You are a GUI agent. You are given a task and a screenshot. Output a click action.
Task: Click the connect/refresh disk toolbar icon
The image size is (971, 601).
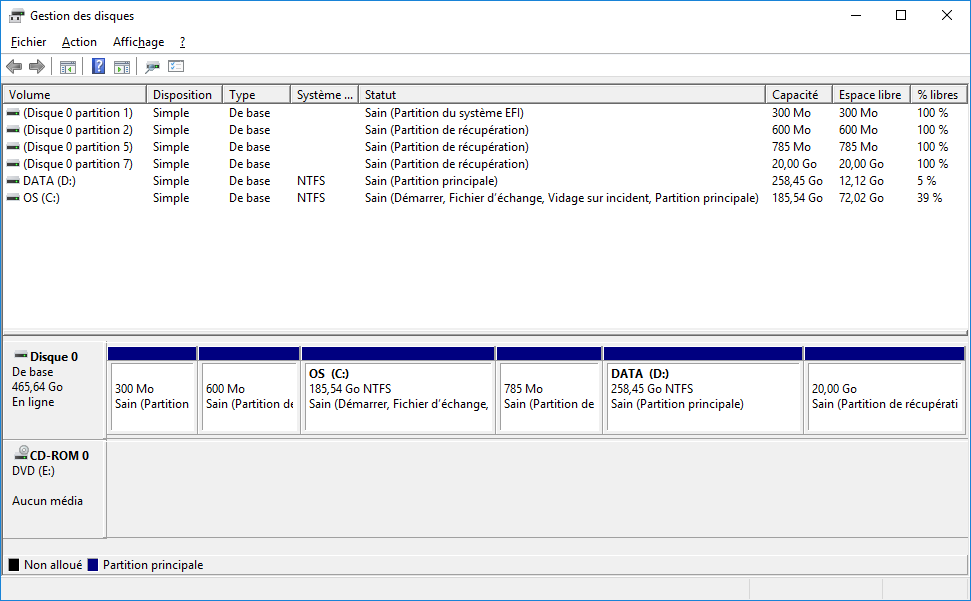click(x=152, y=67)
